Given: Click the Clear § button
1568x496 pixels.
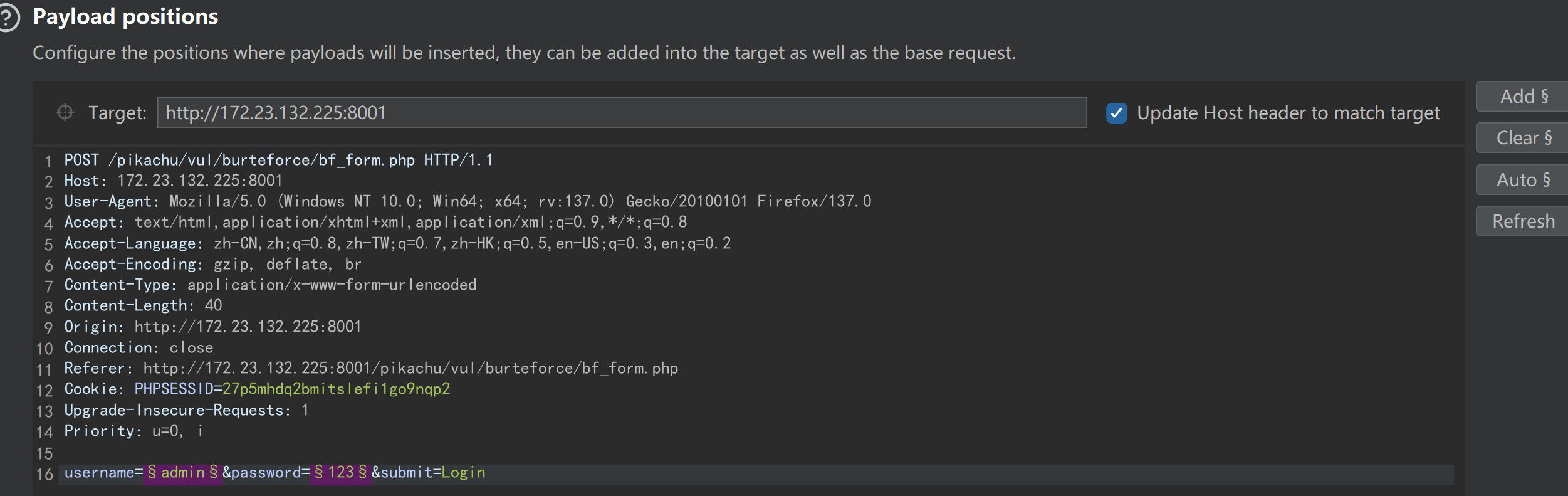Looking at the screenshot, I should [x=1523, y=138].
